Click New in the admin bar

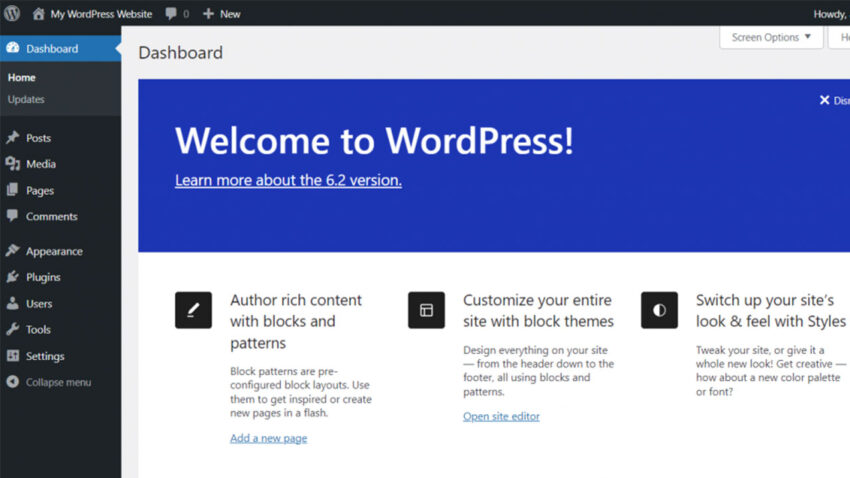pyautogui.click(x=230, y=14)
